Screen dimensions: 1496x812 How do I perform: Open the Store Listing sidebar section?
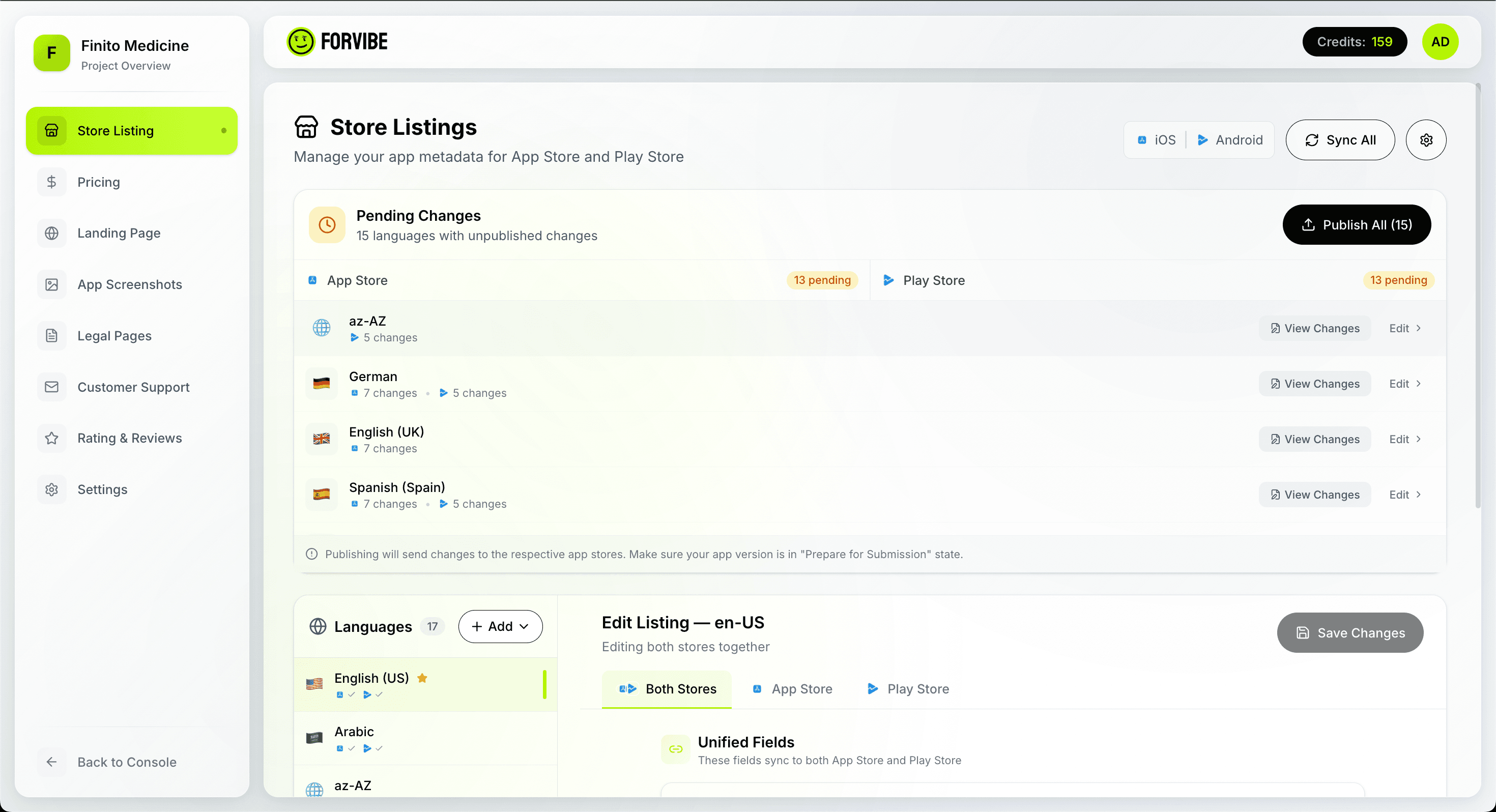pyautogui.click(x=116, y=130)
